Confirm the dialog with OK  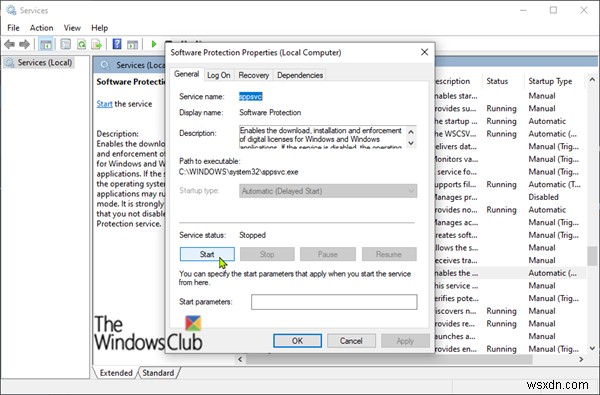297,341
